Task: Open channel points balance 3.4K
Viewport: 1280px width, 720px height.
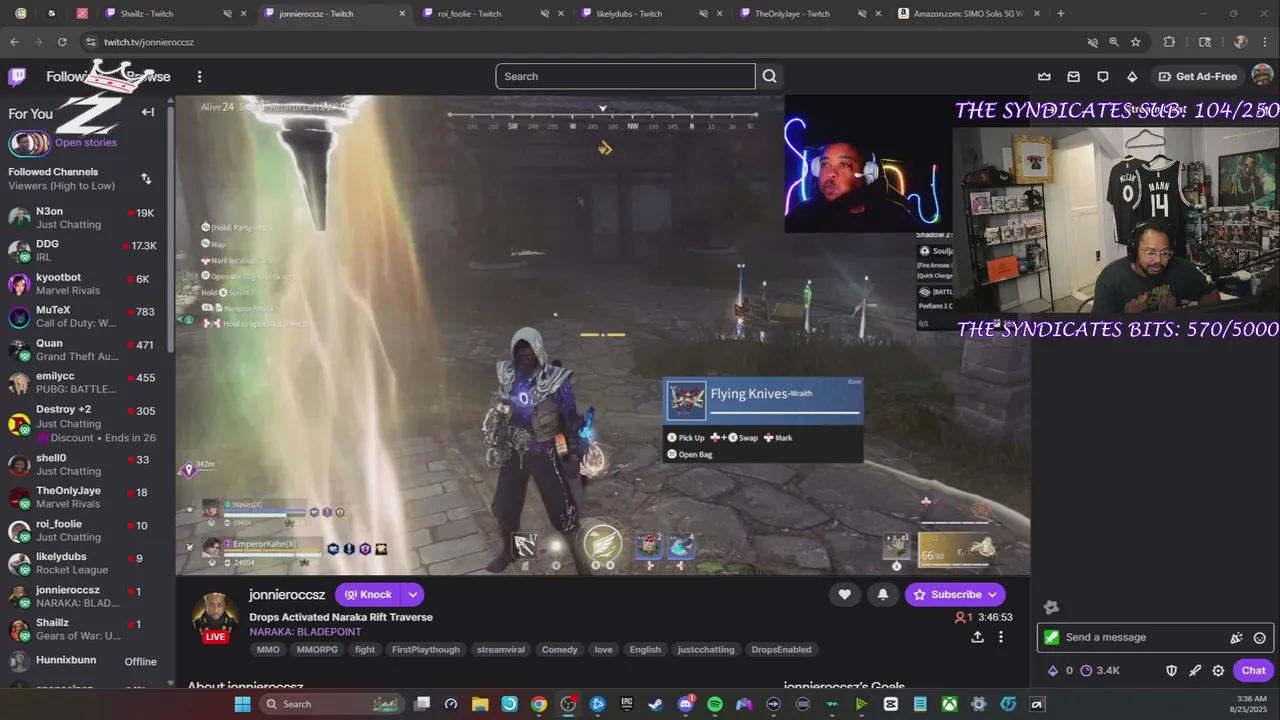Action: [1100, 671]
